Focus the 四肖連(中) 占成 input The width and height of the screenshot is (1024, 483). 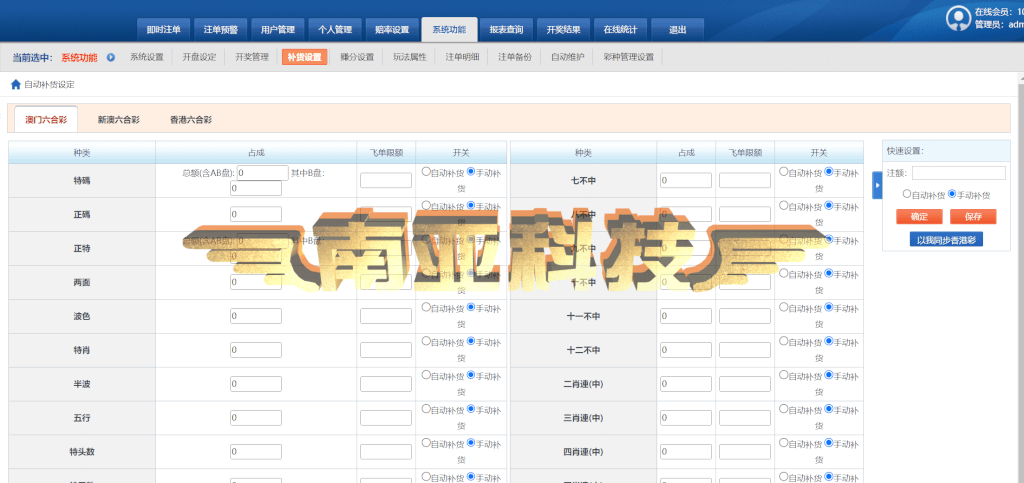686,452
